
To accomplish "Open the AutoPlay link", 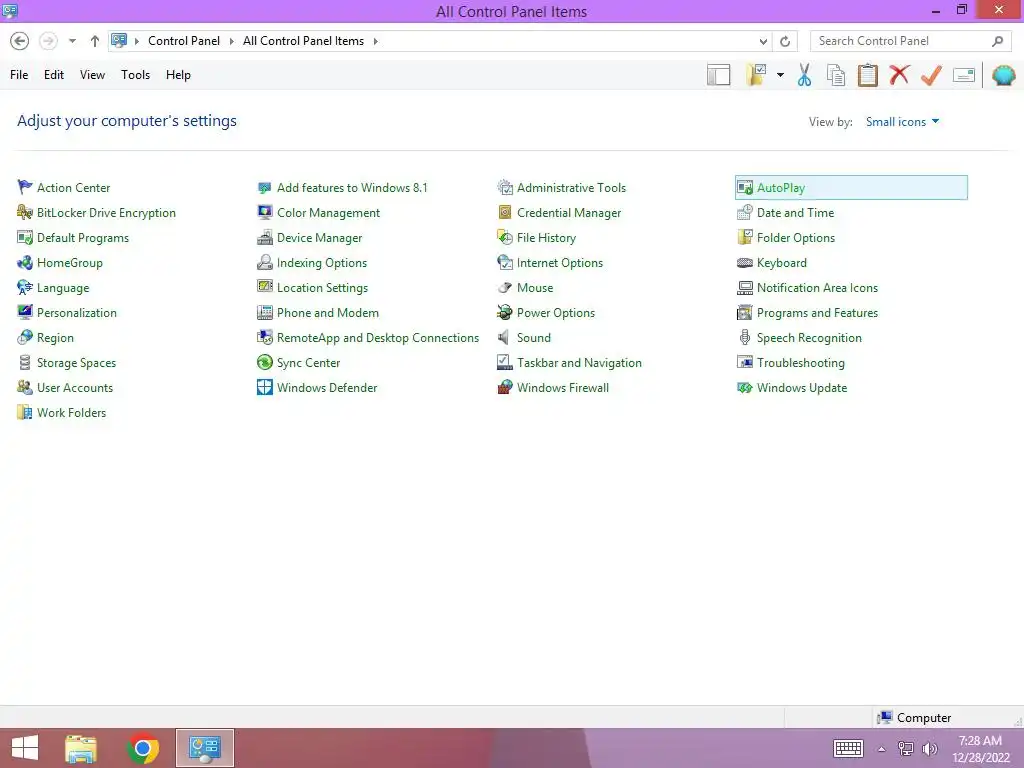I will coord(780,187).
